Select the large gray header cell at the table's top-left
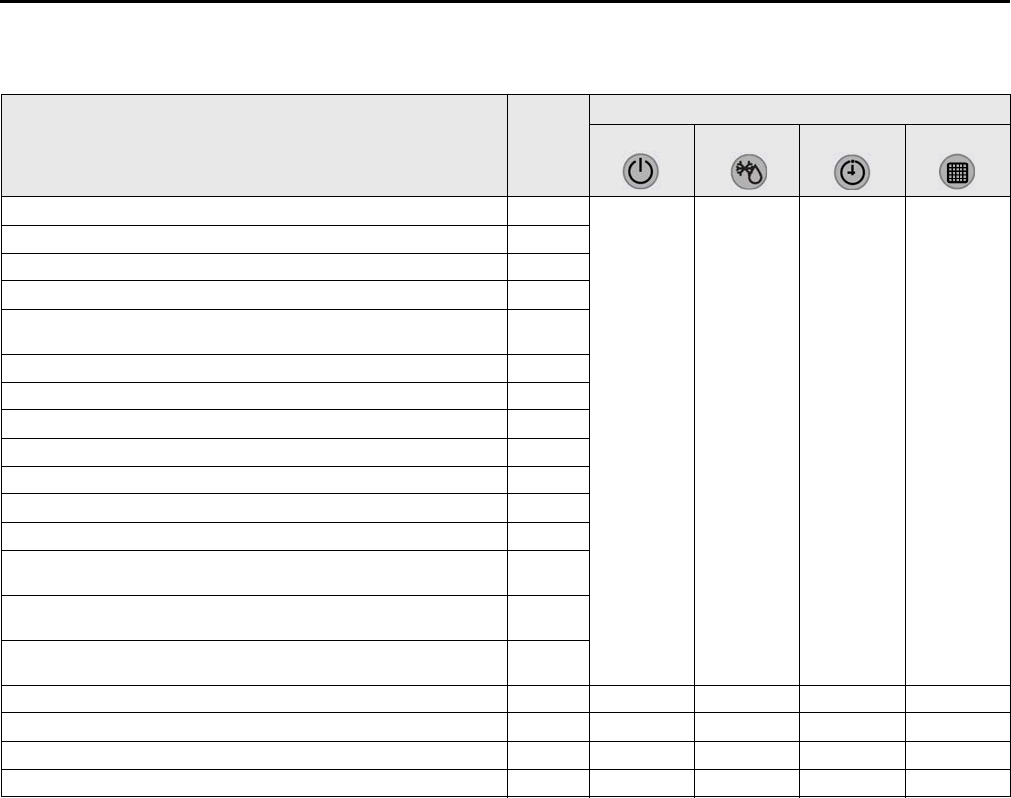Image resolution: width=1011 pixels, height=798 pixels. 254,146
